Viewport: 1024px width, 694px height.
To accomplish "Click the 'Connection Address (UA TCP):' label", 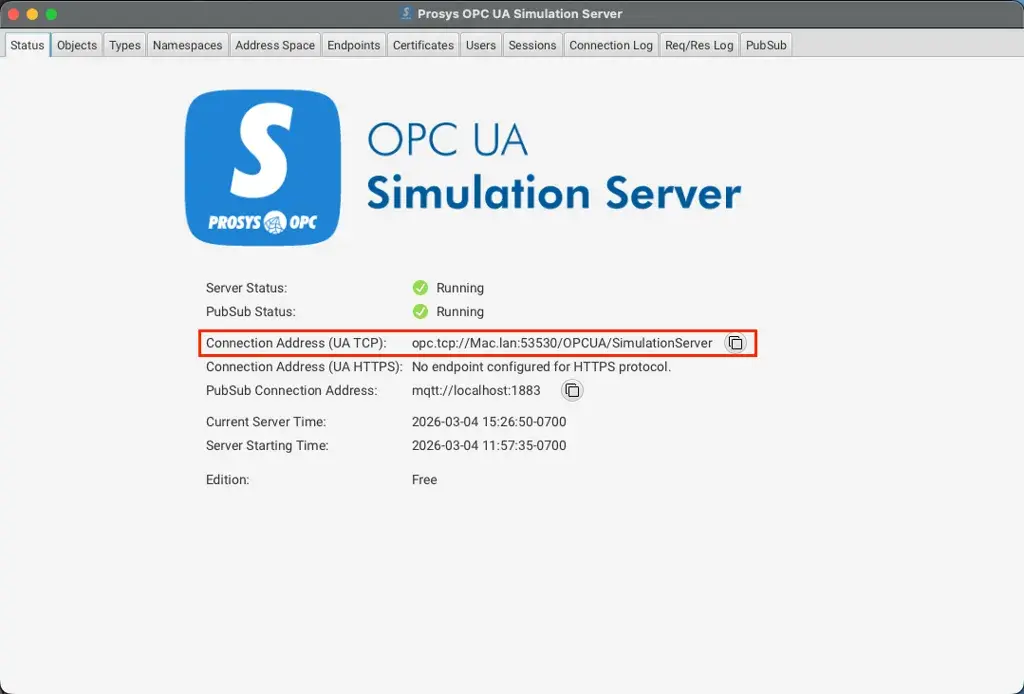I will (296, 343).
